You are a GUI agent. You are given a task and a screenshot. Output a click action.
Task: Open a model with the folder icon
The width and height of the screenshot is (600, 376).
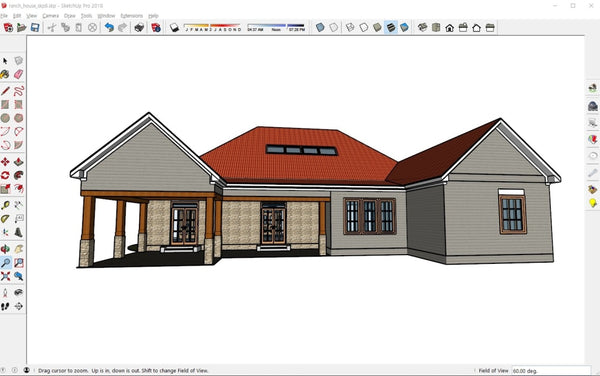click(21, 28)
